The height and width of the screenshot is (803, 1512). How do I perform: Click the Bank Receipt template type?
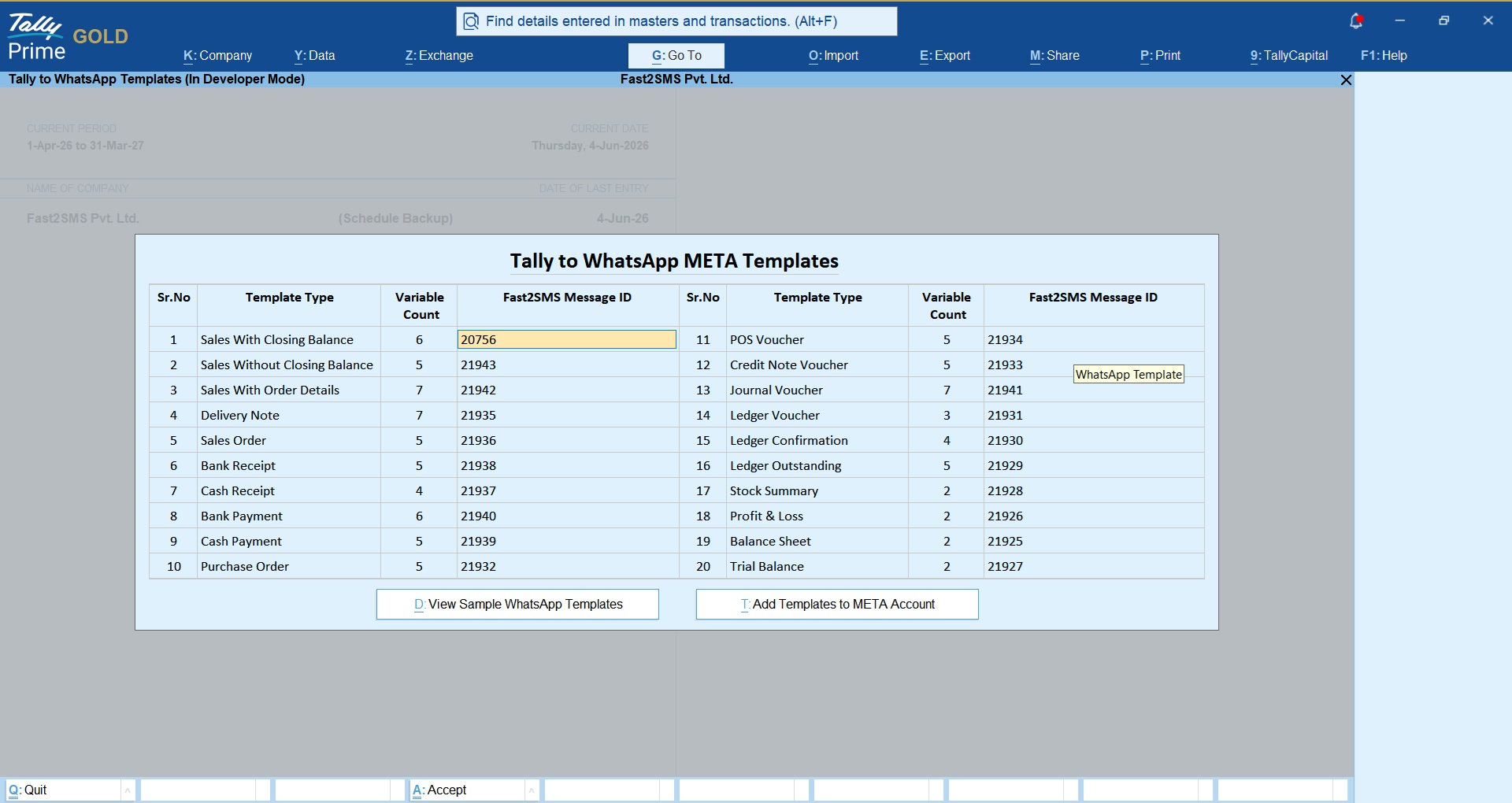238,465
